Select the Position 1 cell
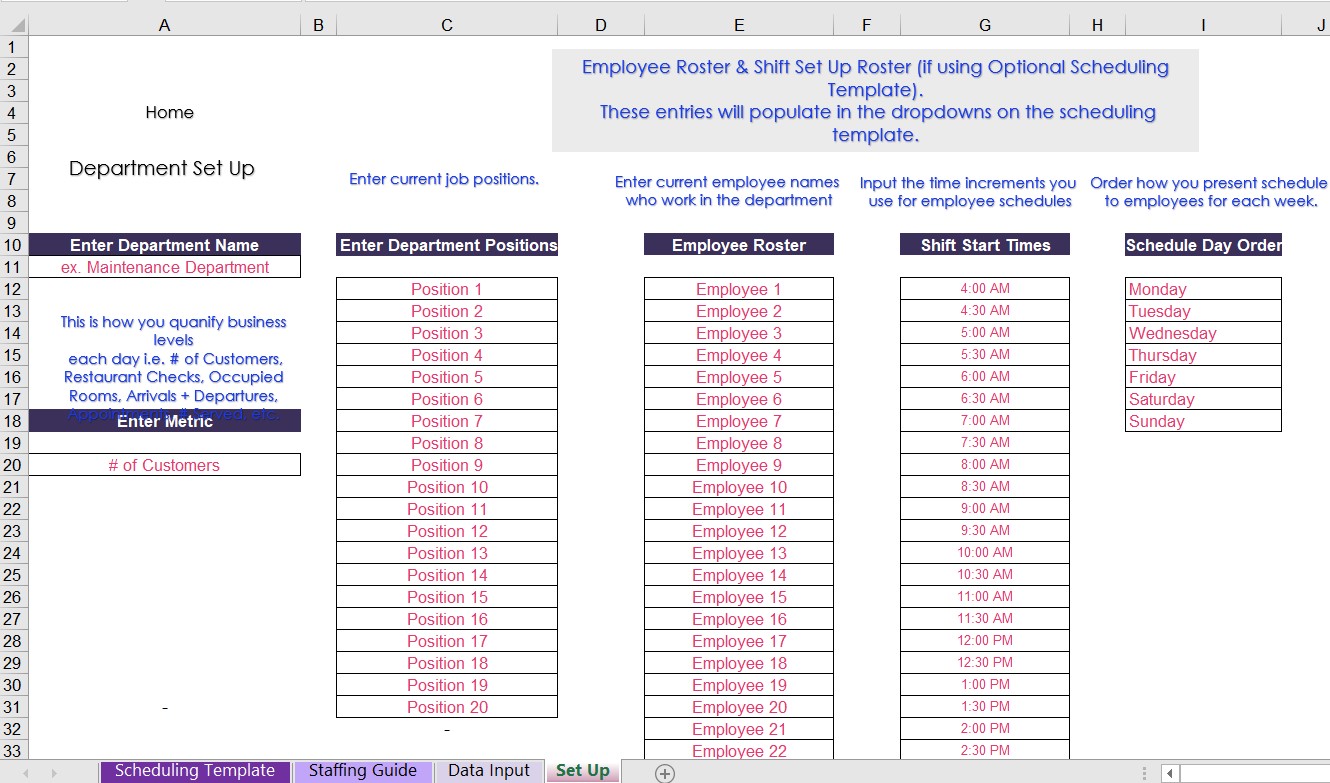Viewport: 1330px width, 783px height. coord(447,289)
